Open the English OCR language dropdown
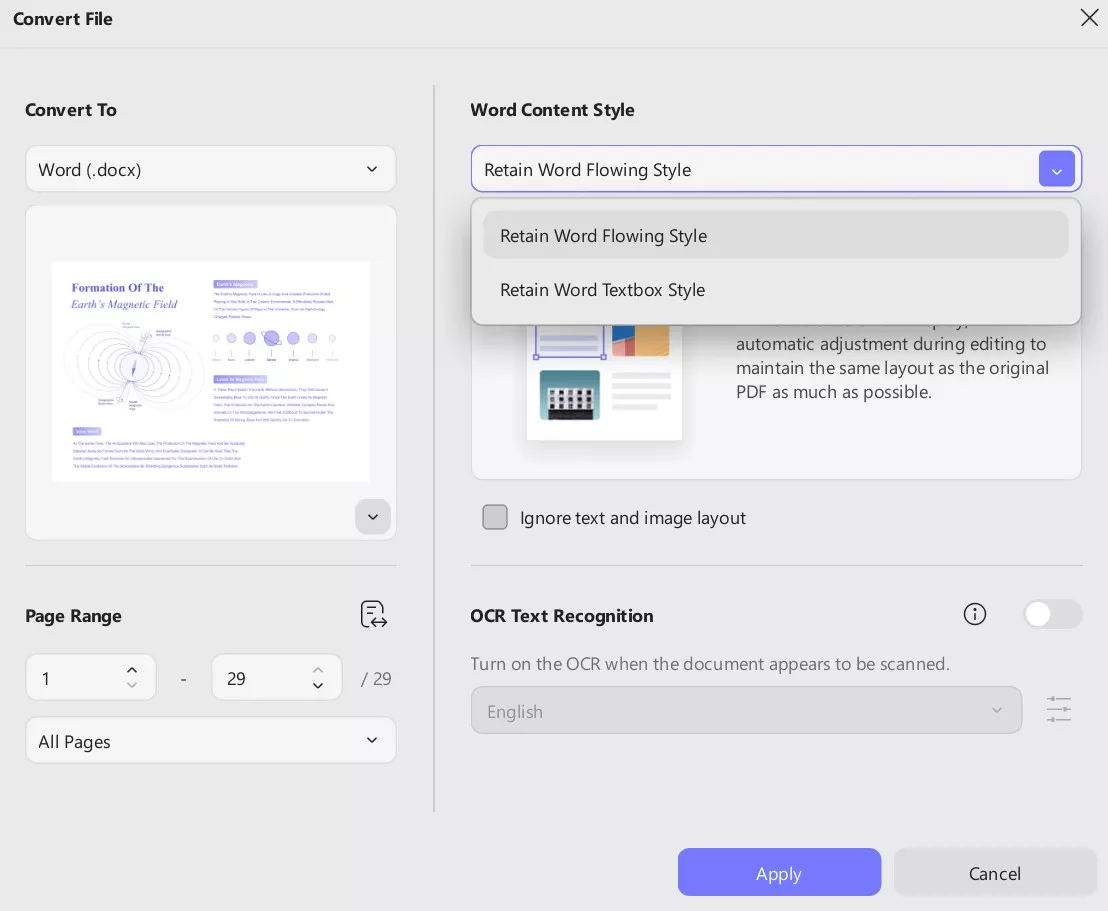Screen dimensions: 1108x911 tap(746, 711)
